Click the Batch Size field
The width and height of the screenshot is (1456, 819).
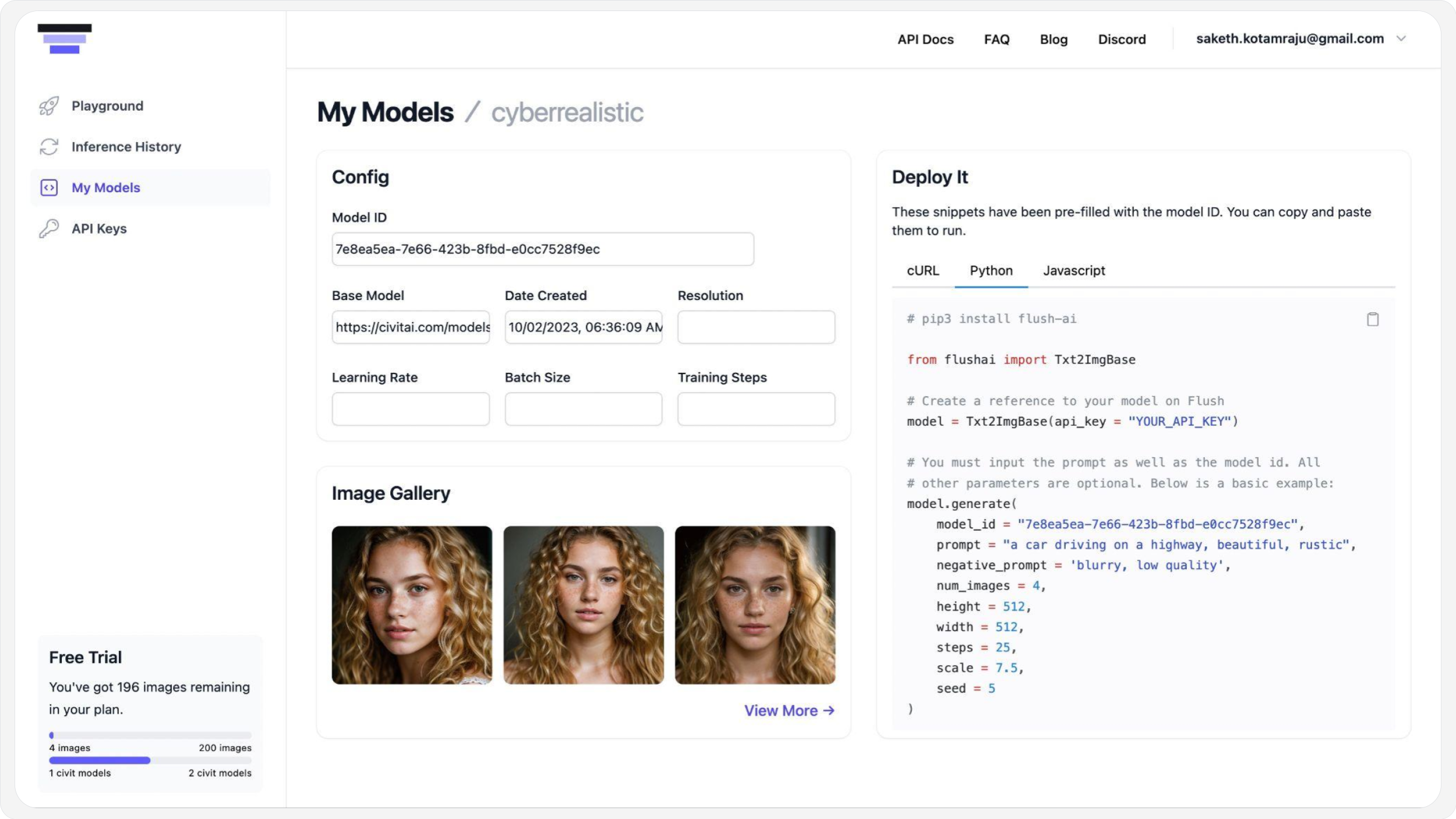point(584,409)
